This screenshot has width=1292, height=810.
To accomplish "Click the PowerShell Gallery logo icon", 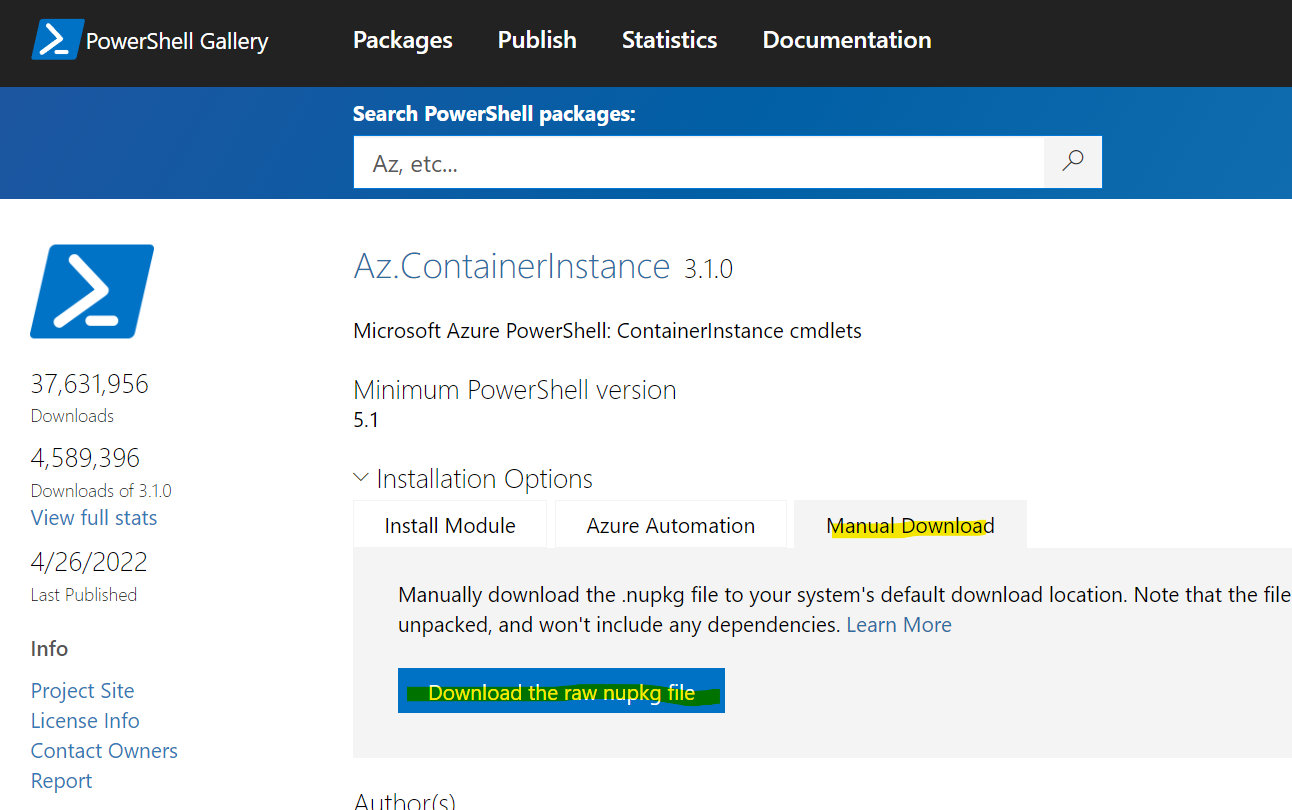I will pyautogui.click(x=57, y=40).
